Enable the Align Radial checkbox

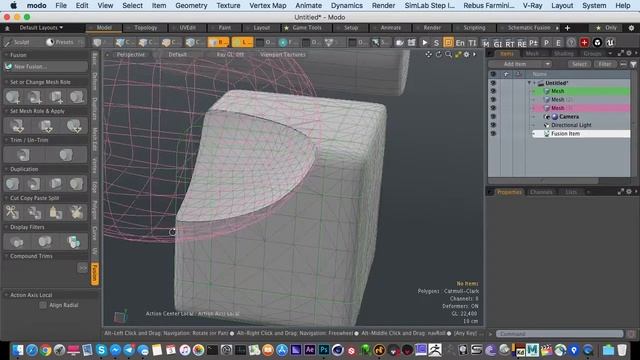(43, 305)
